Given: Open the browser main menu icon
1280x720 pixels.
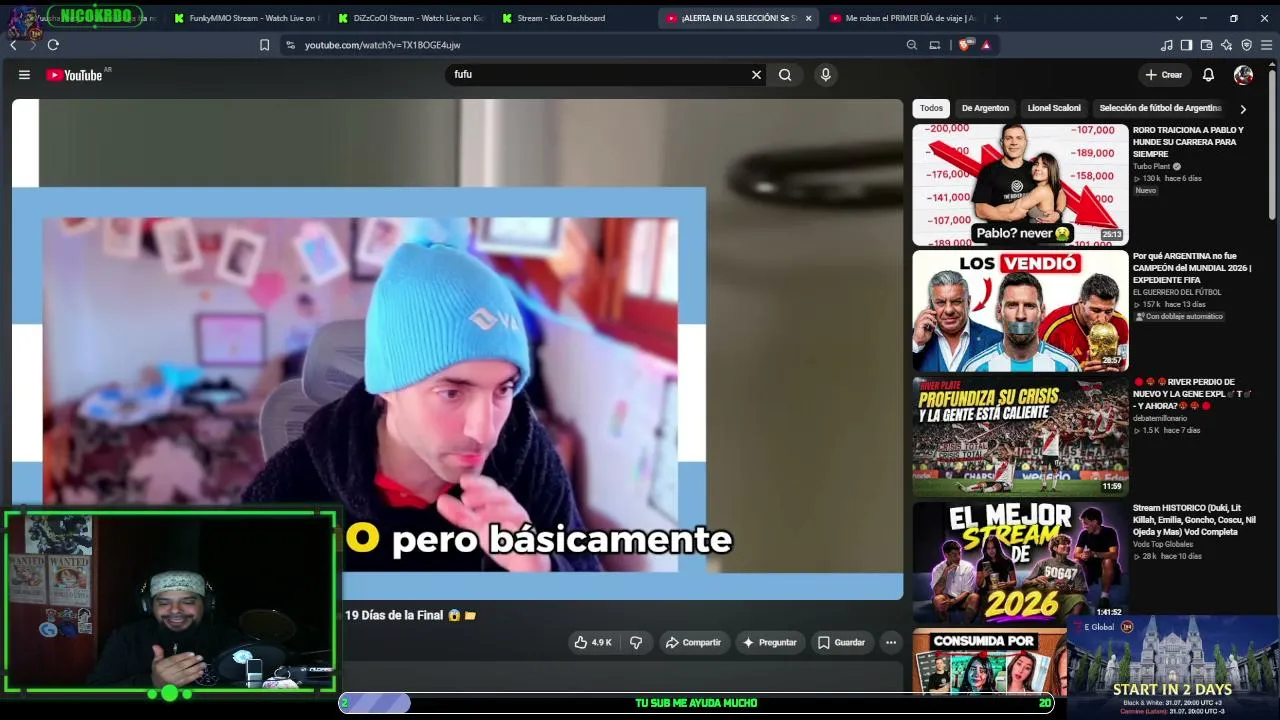Looking at the screenshot, I should 1267,45.
